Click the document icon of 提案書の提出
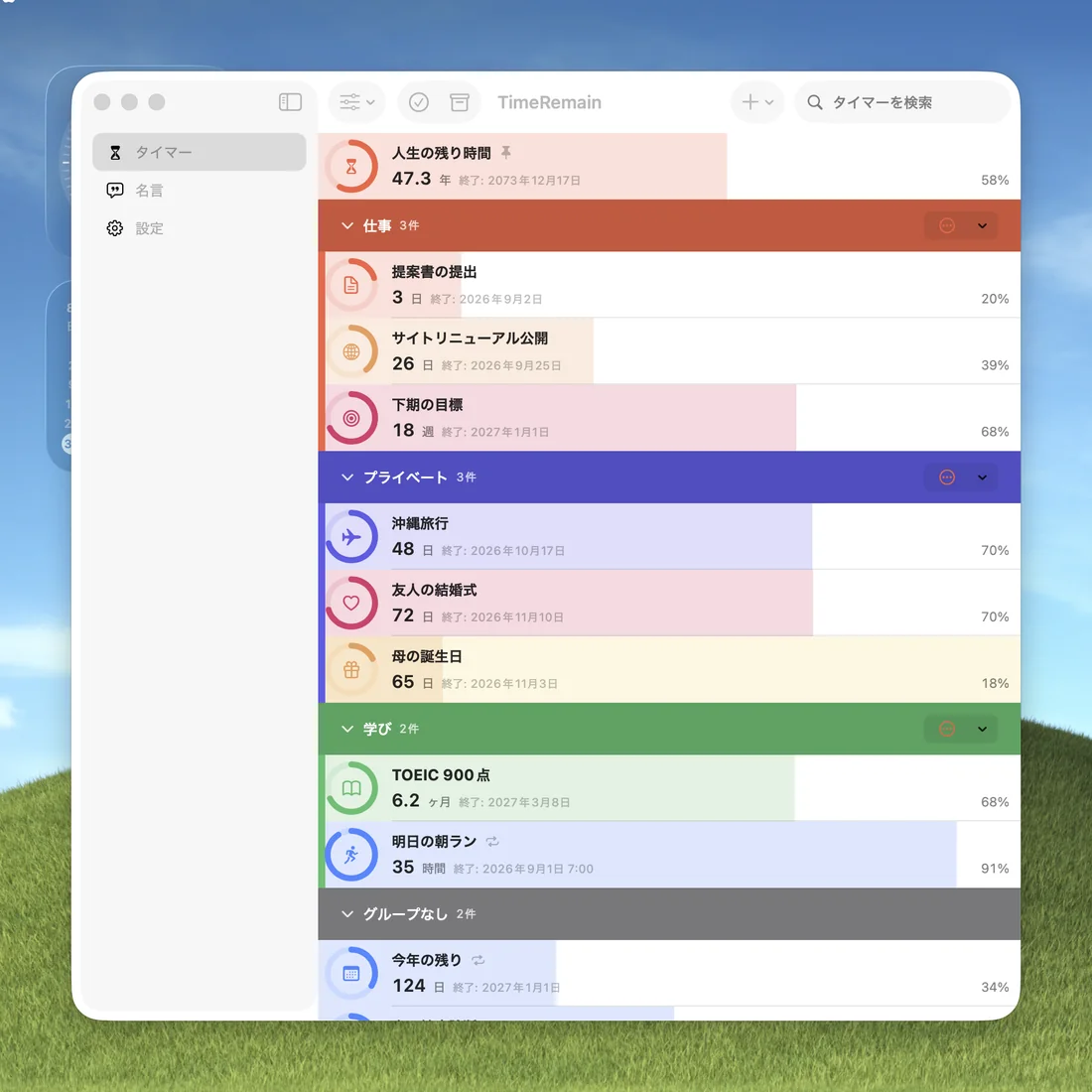This screenshot has width=1092, height=1092. point(351,285)
